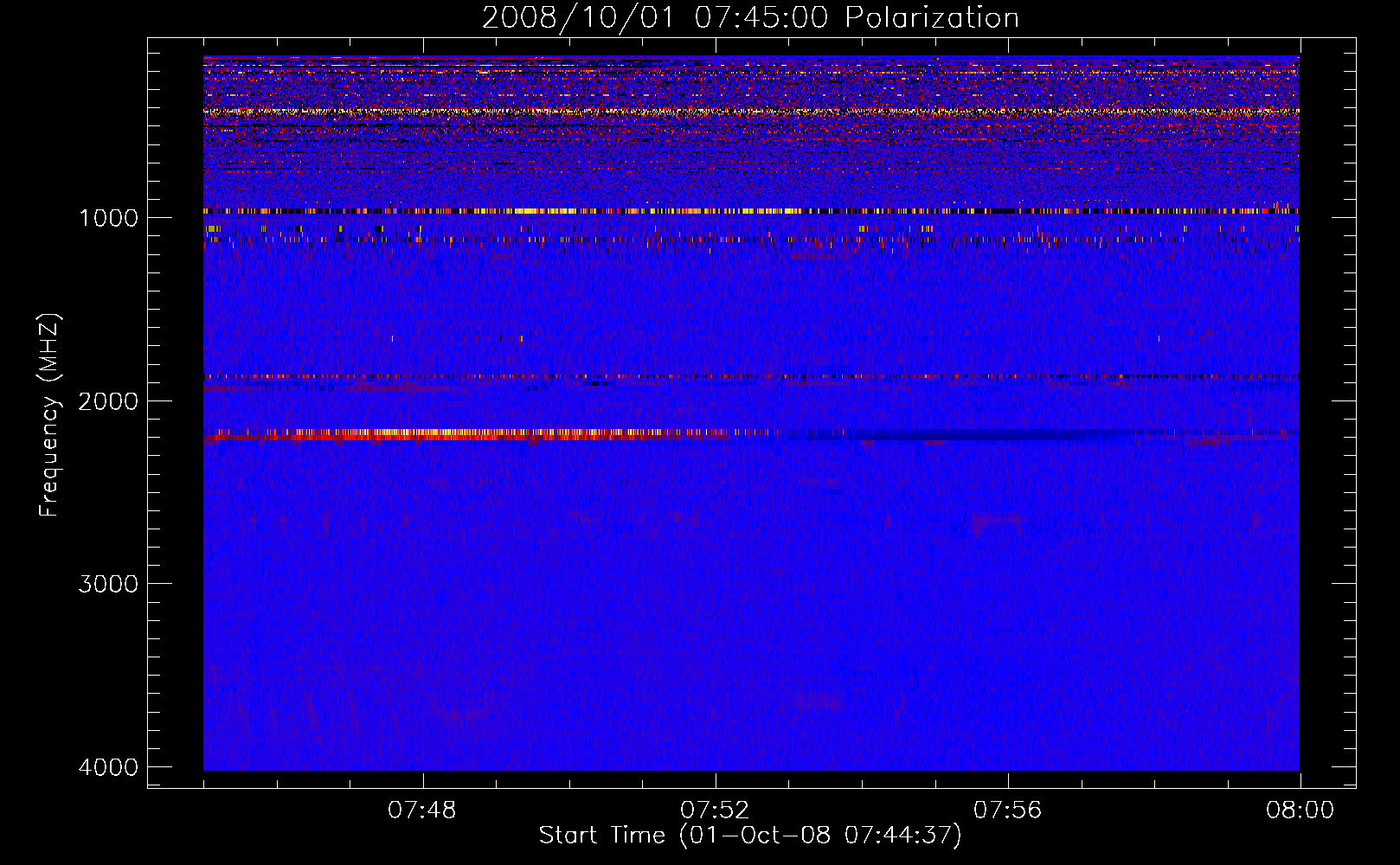Screen dimensions: 1400x865
Task: Select the 3000 frequency axis label
Action: (108, 584)
